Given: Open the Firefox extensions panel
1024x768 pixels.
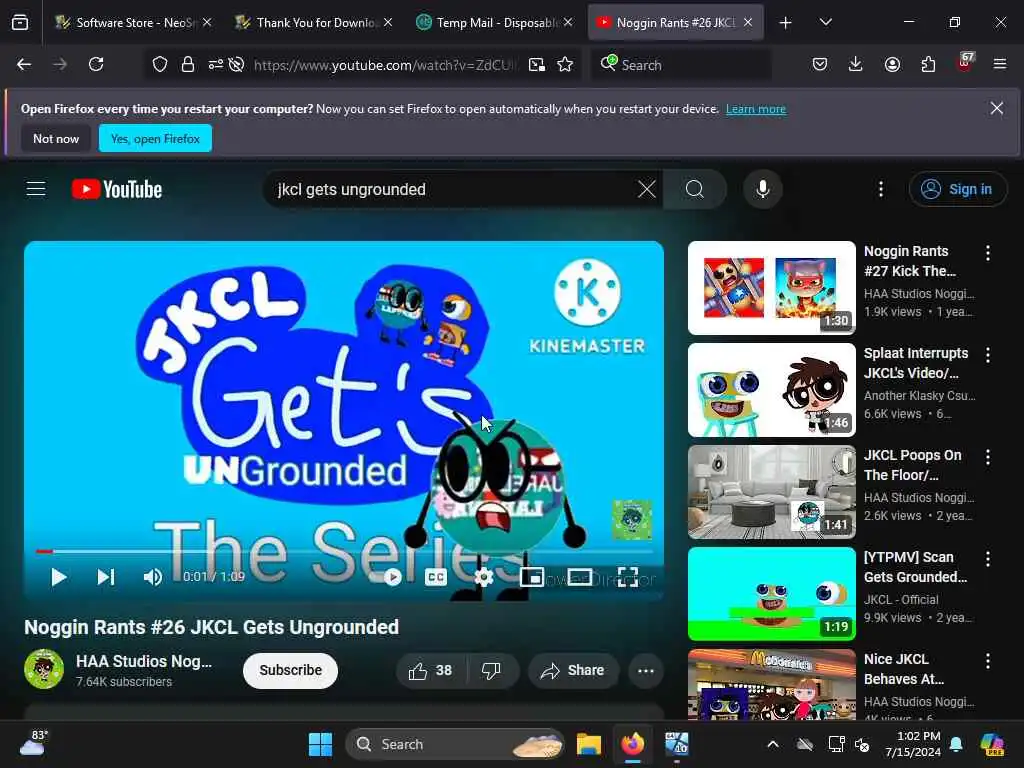Looking at the screenshot, I should (928, 64).
